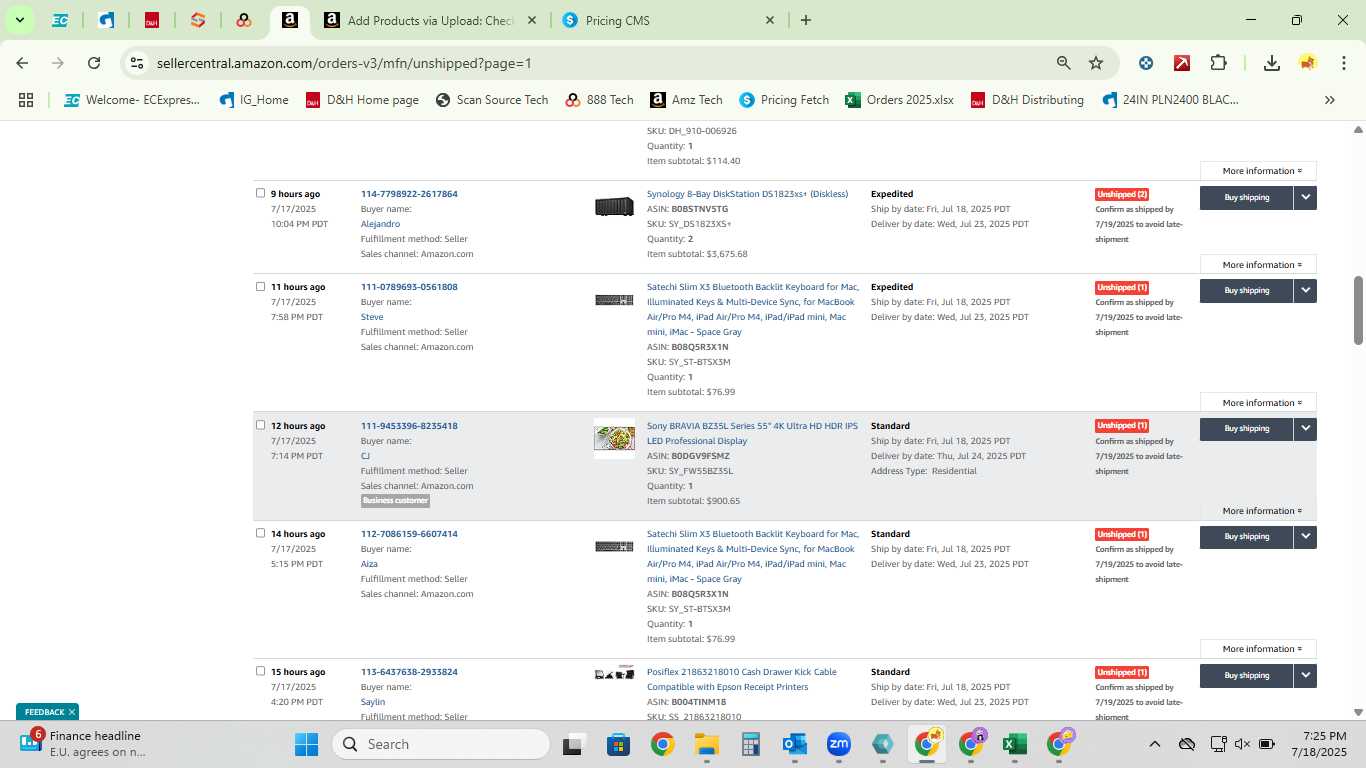The height and width of the screenshot is (768, 1366).
Task: Expand Buy shipping dropdown for Alejandro's order
Action: 1305,198
